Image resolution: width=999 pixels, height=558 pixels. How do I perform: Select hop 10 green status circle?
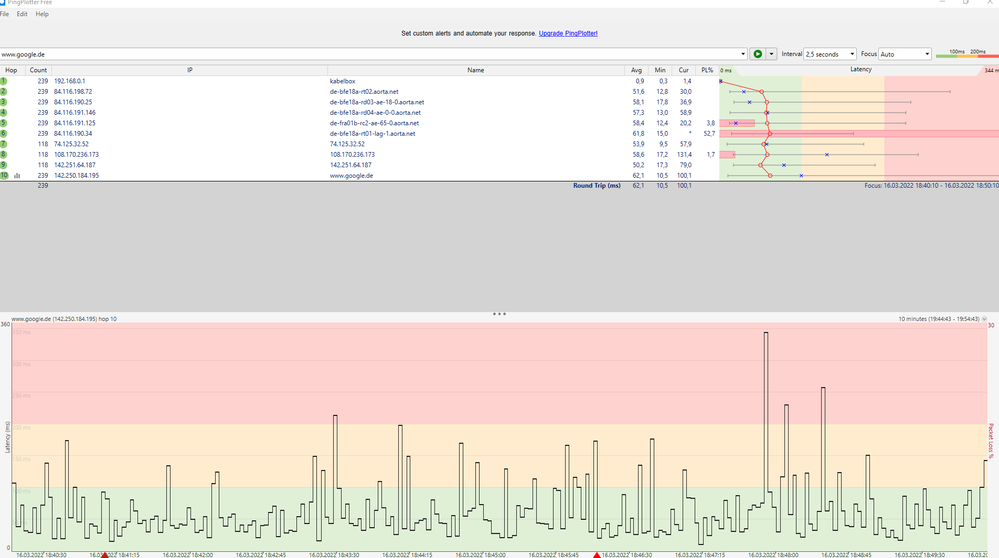(x=4, y=175)
